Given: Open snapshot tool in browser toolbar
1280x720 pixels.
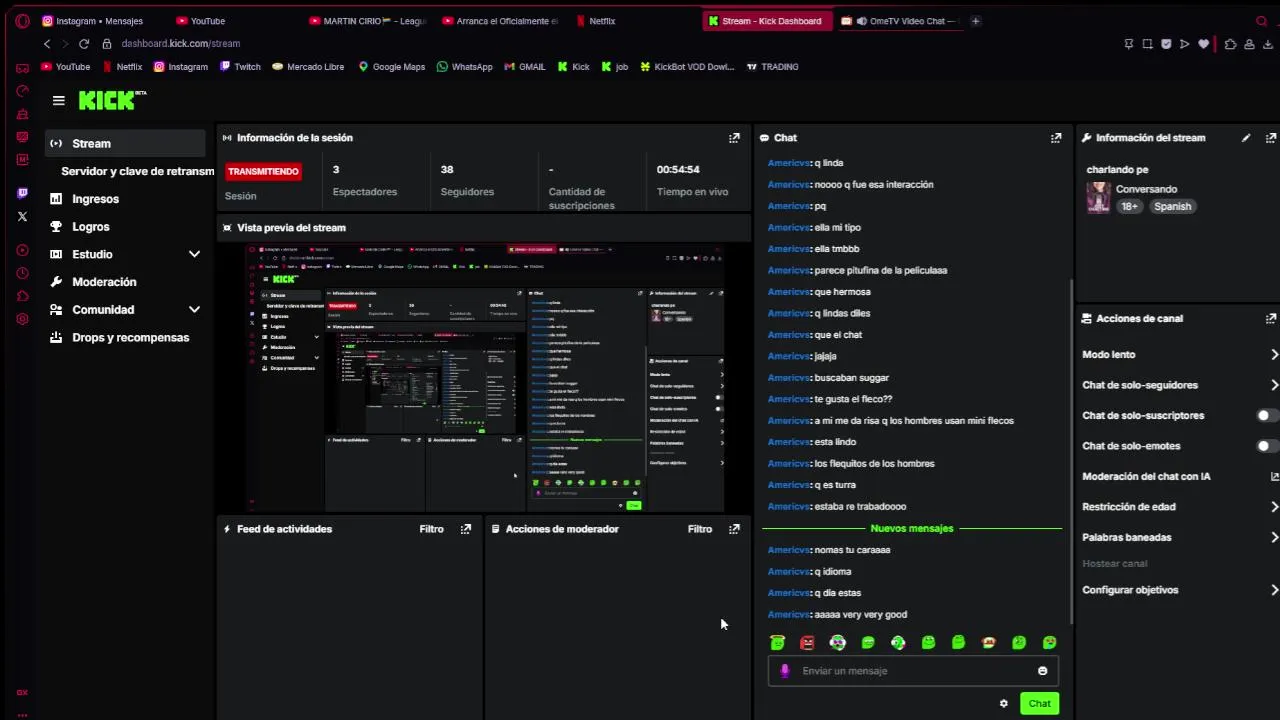Looking at the screenshot, I should pyautogui.click(x=1147, y=44).
